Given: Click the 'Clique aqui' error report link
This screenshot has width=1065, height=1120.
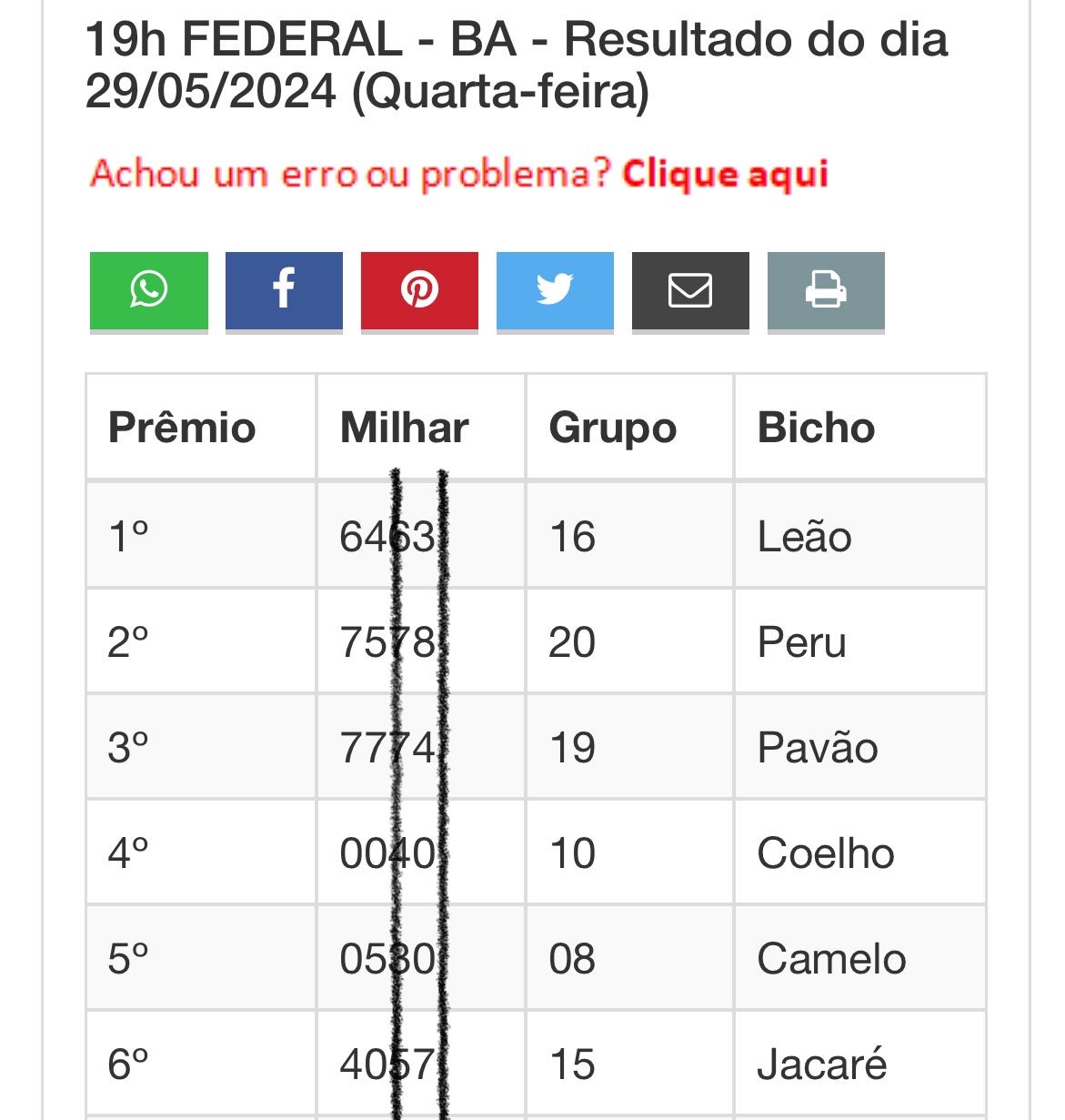Looking at the screenshot, I should (725, 173).
